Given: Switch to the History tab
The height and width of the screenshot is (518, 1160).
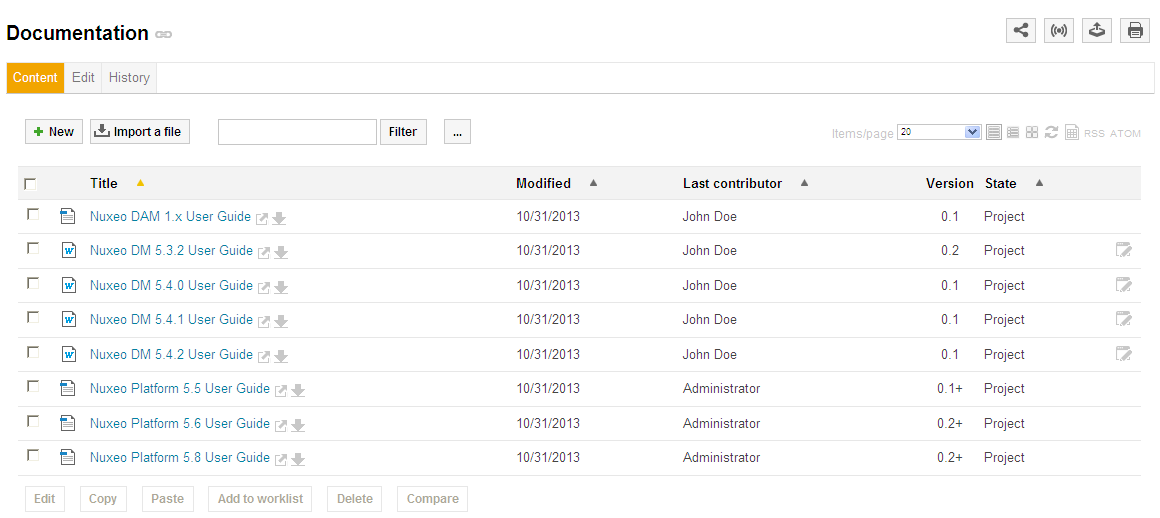Looking at the screenshot, I should point(129,78).
